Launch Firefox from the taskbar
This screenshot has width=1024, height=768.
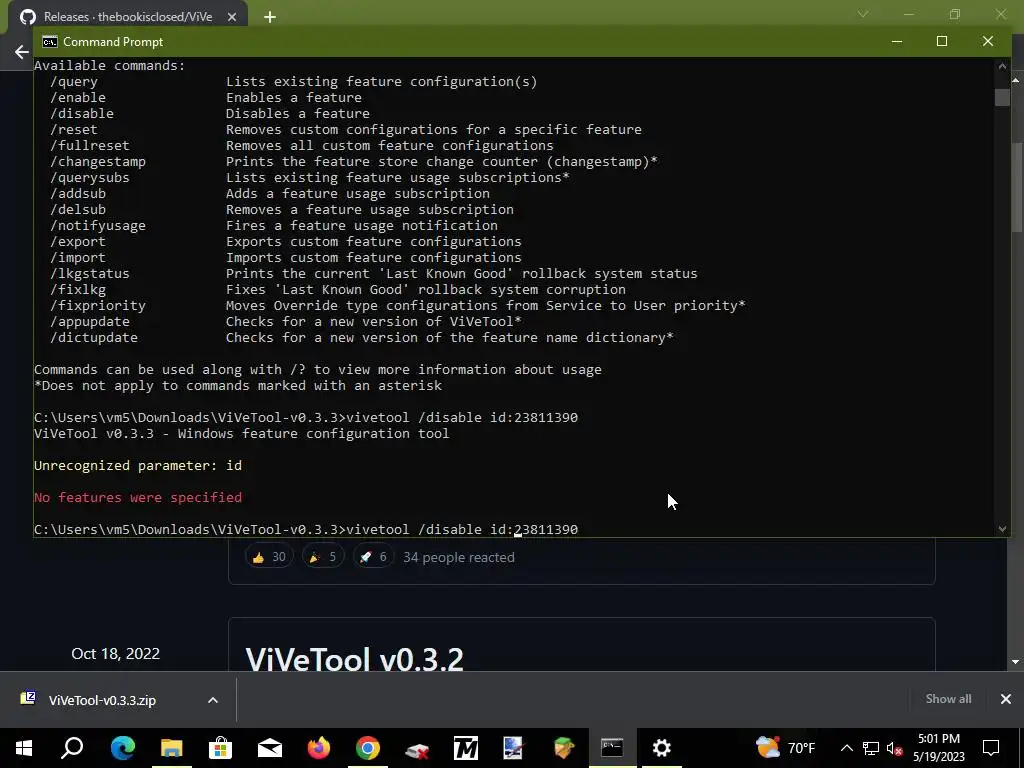tap(319, 748)
